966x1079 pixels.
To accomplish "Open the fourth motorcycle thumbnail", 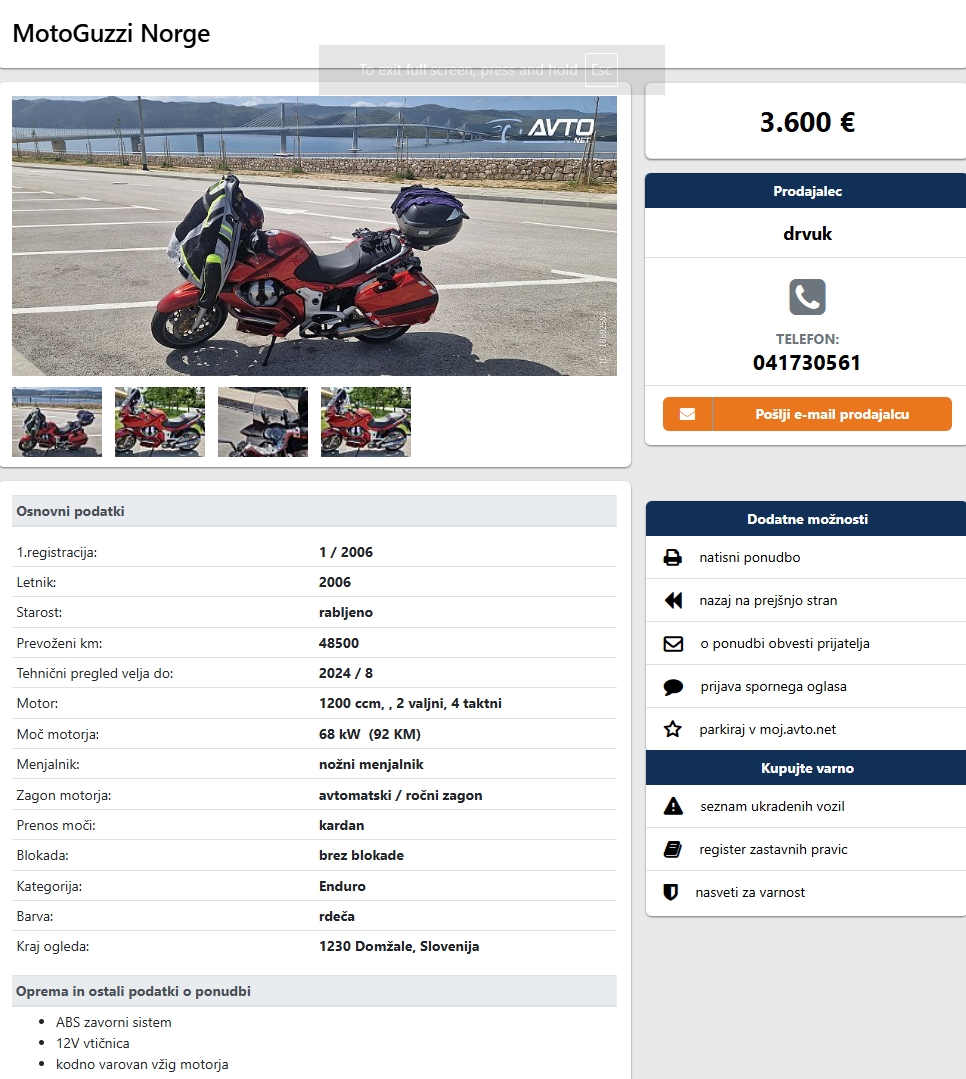I will point(366,422).
